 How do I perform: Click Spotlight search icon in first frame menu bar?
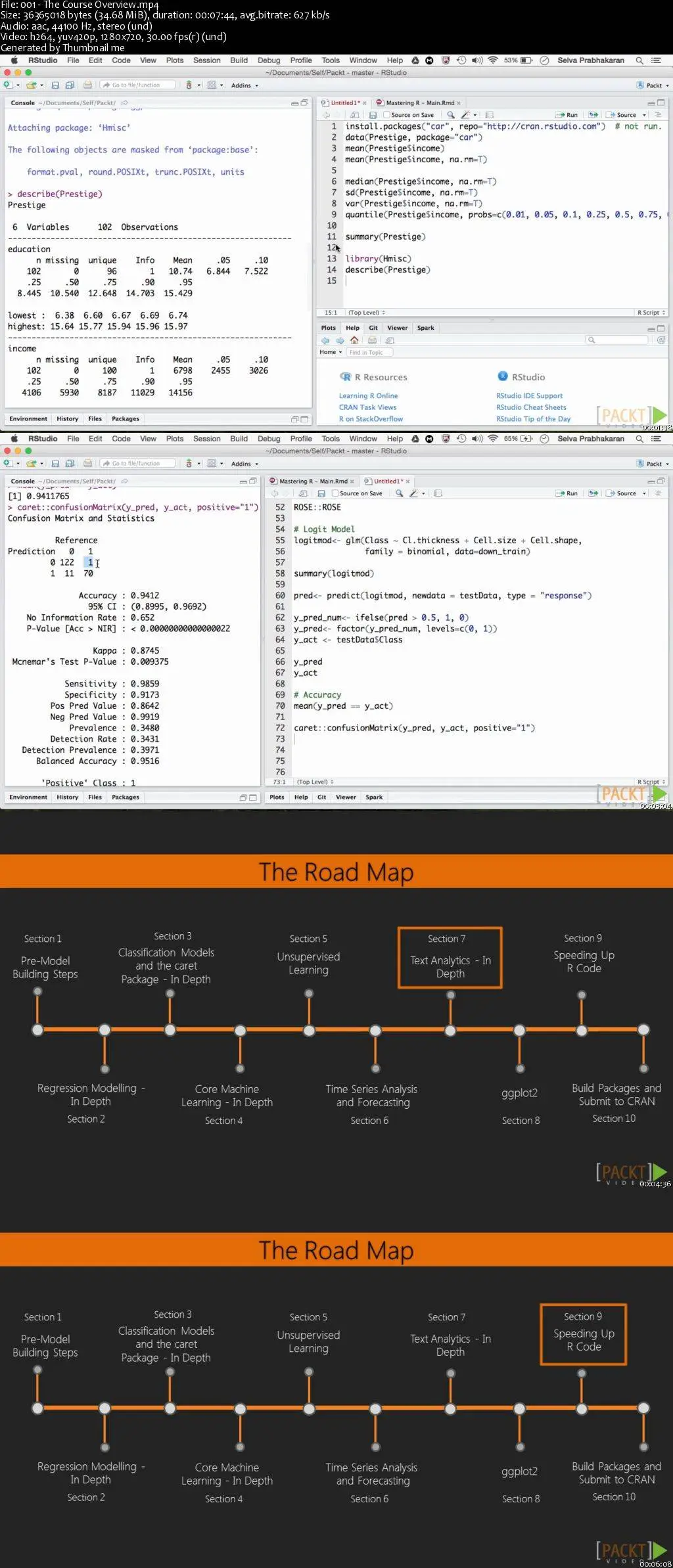tap(639, 60)
